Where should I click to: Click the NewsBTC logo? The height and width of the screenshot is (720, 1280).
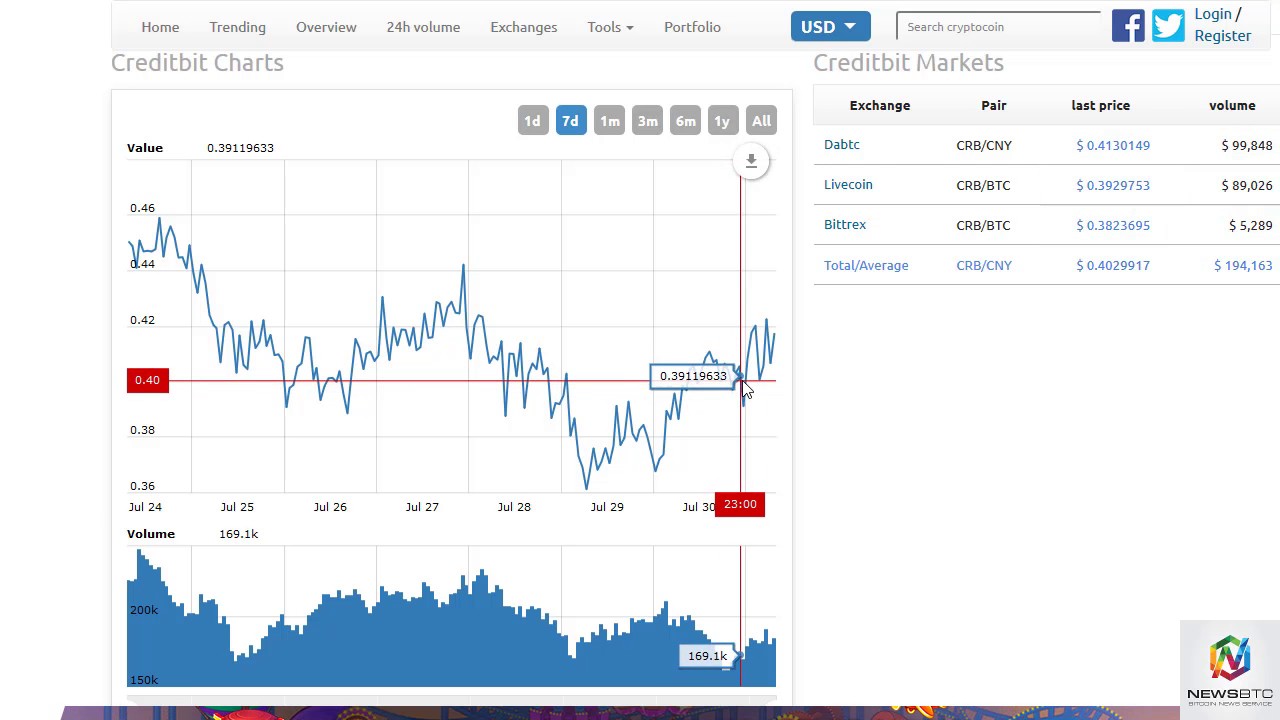pyautogui.click(x=1230, y=670)
